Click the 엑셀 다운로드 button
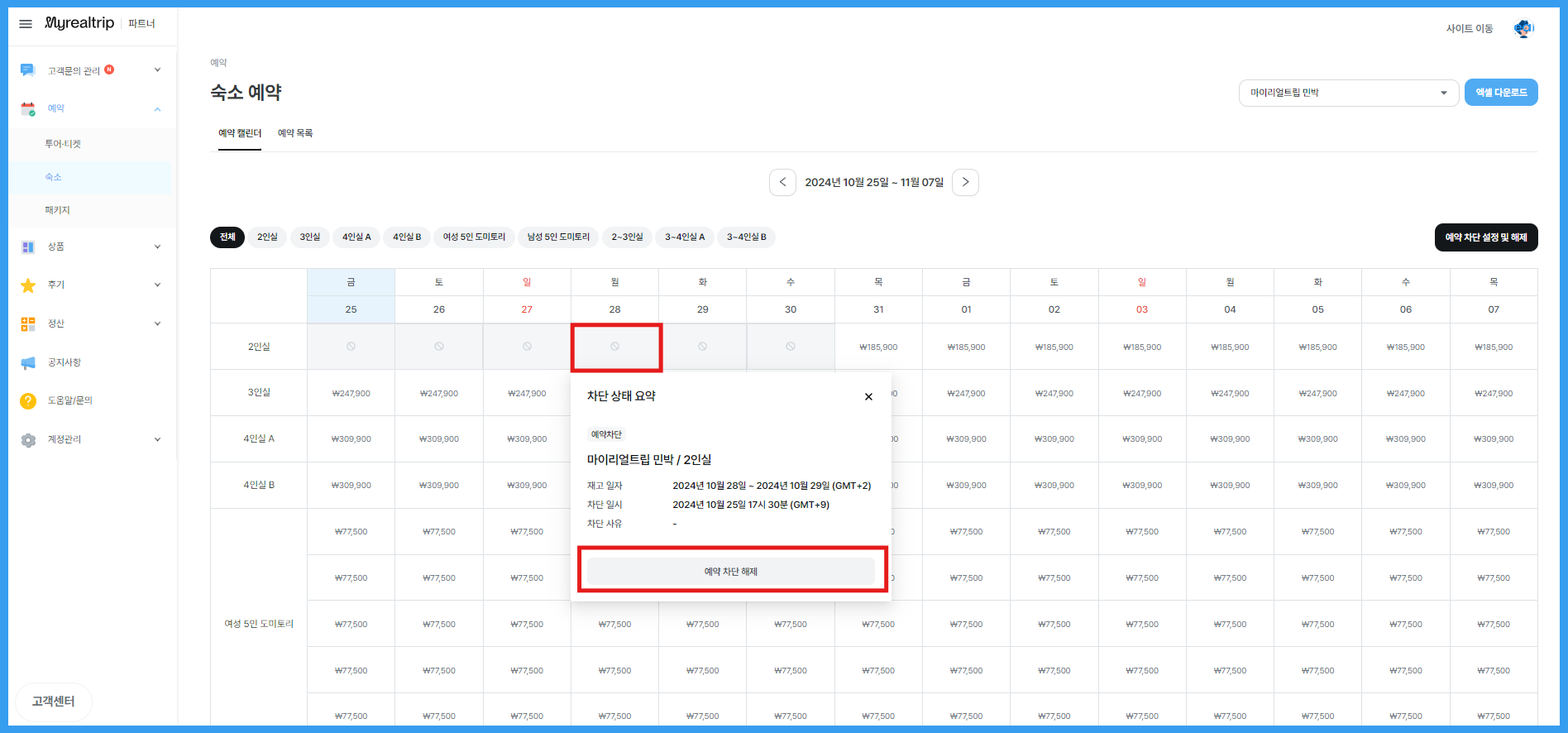Screen dimensions: 1568x733 pos(1500,93)
